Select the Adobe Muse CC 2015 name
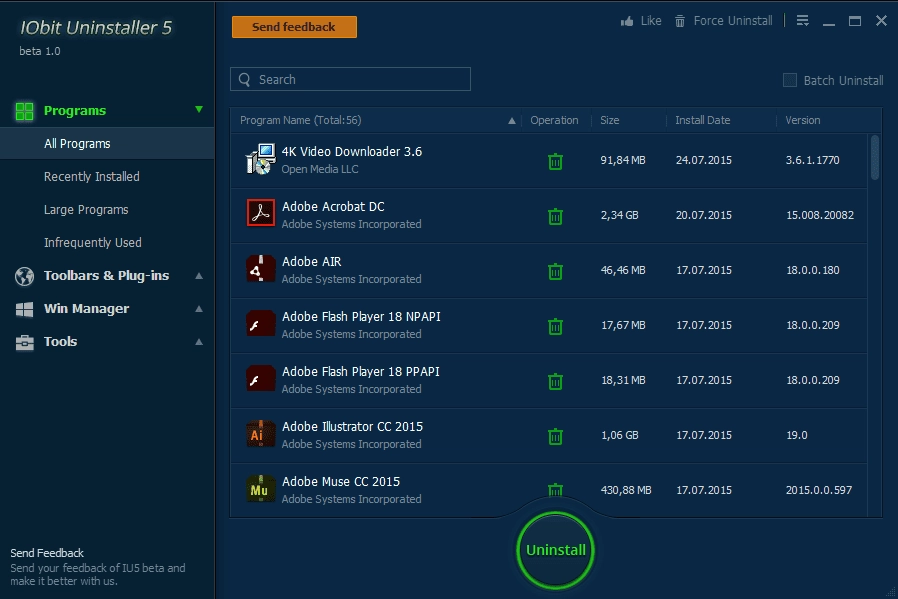898x599 pixels. [341, 482]
